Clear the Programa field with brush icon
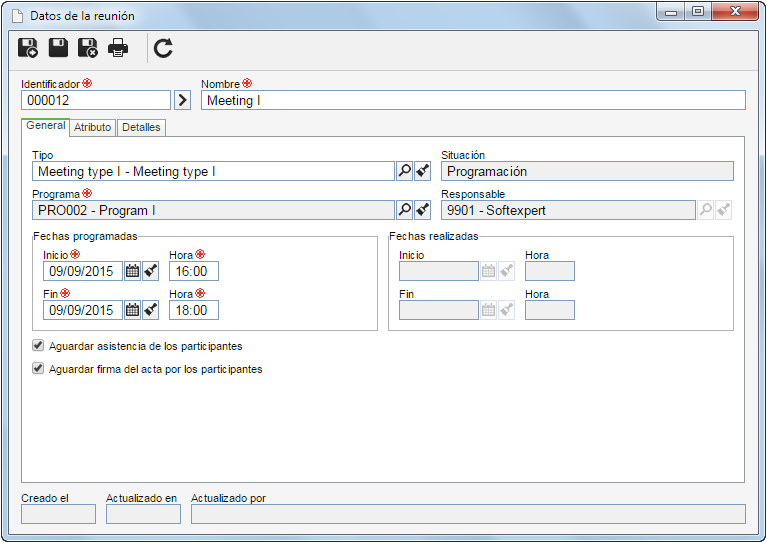 [x=423, y=210]
